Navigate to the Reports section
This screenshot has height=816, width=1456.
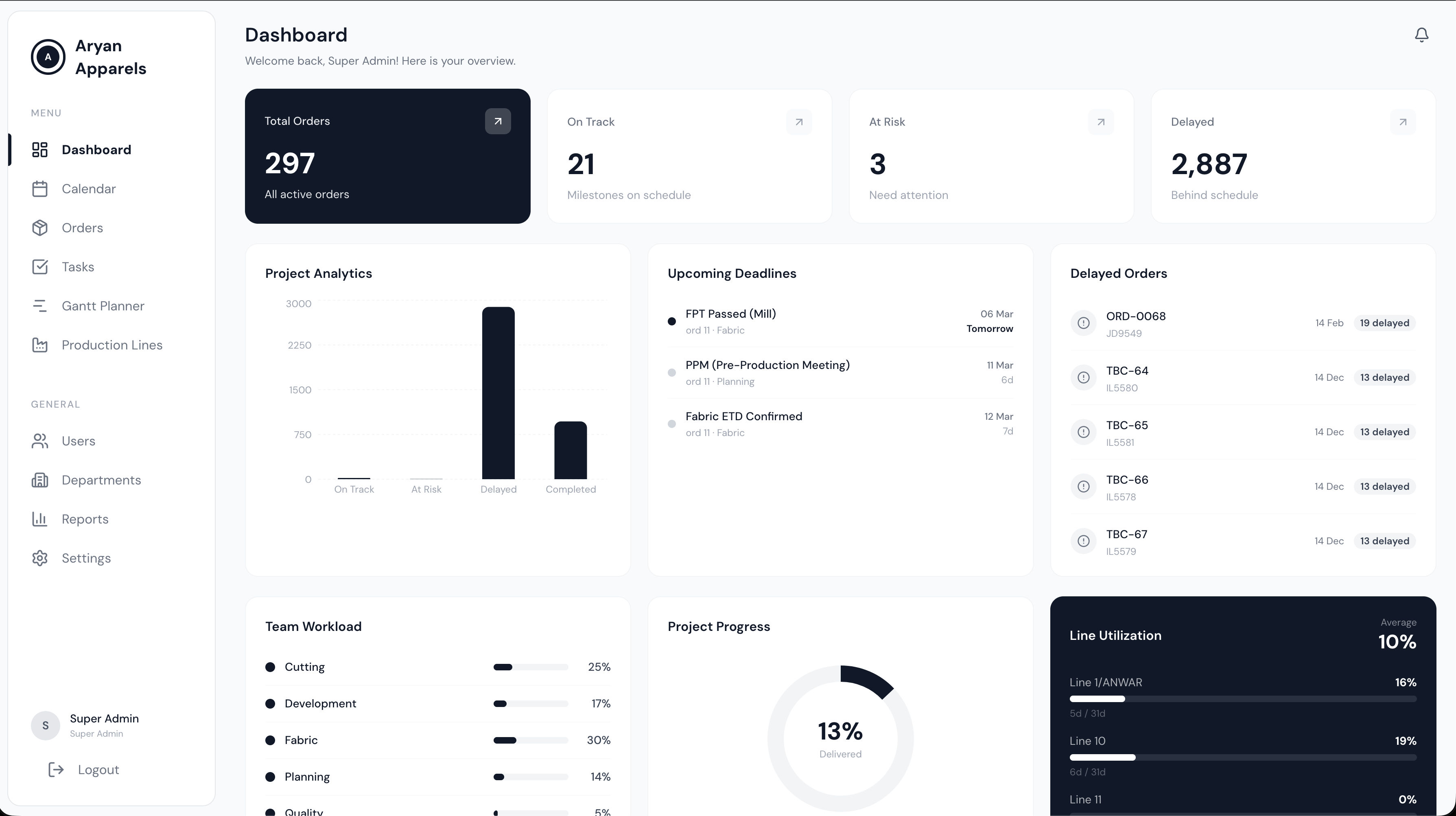85,519
